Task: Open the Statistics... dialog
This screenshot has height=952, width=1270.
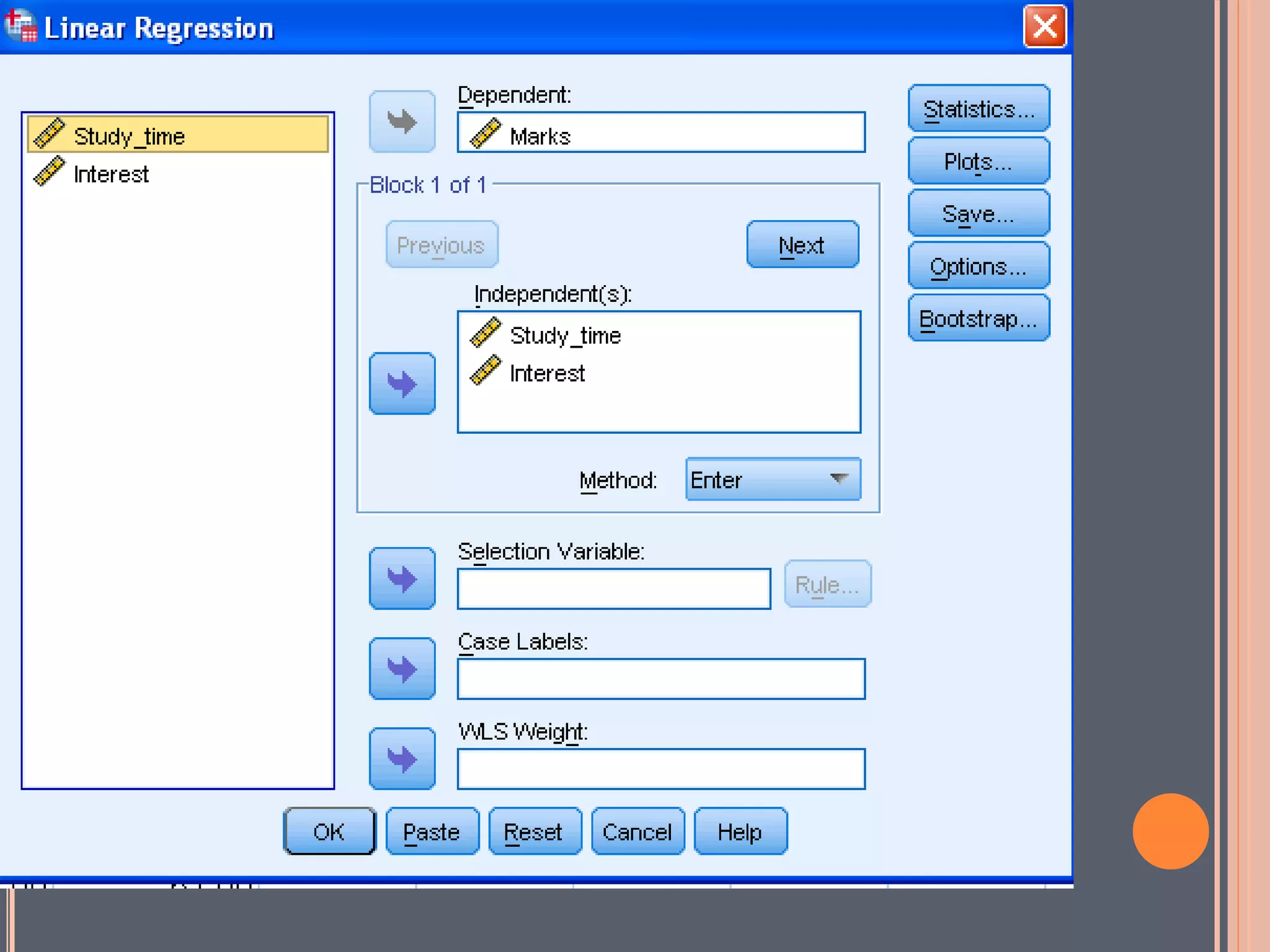Action: pyautogui.click(x=979, y=109)
